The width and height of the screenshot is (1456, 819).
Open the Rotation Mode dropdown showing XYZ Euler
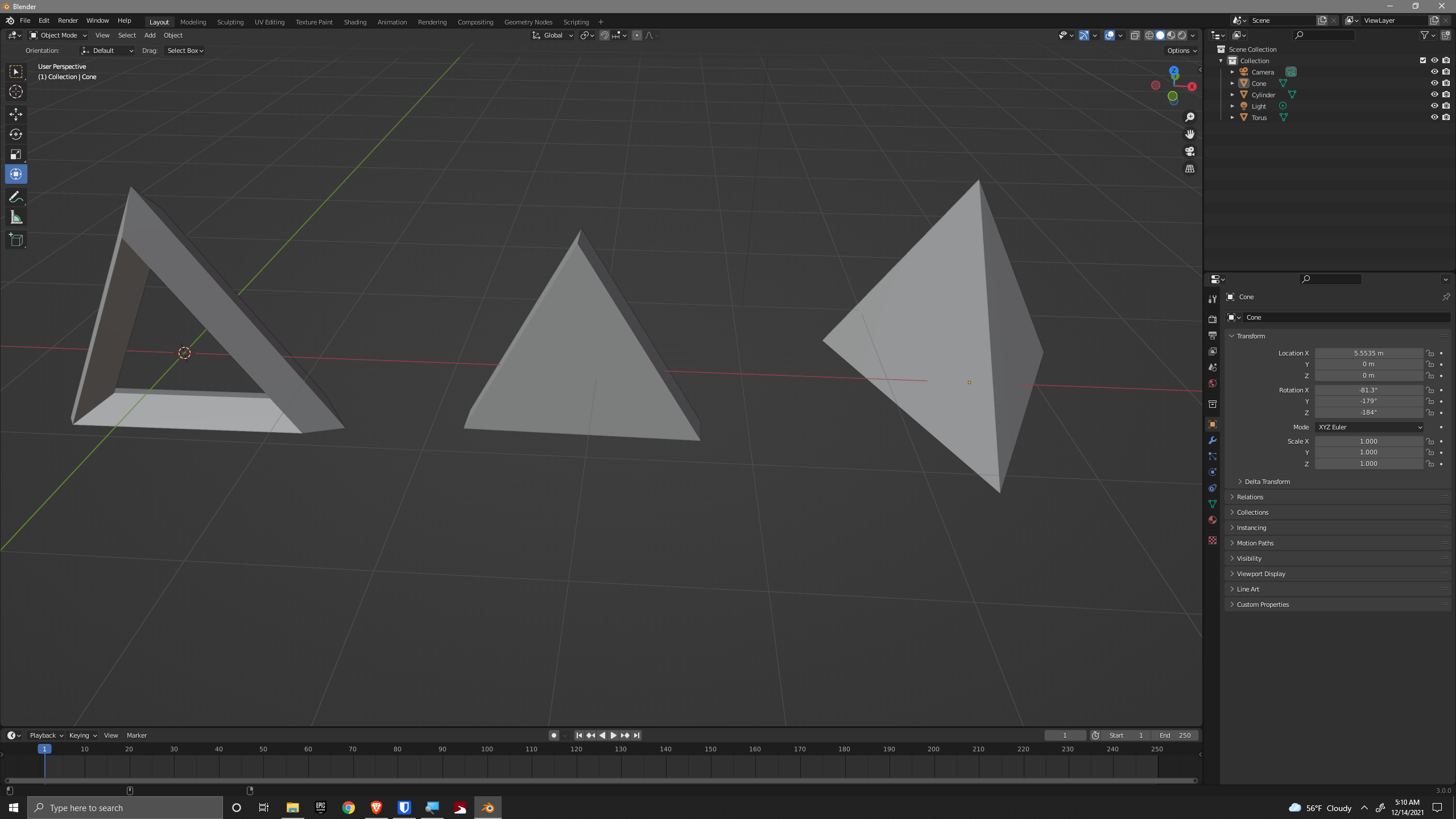click(1368, 427)
